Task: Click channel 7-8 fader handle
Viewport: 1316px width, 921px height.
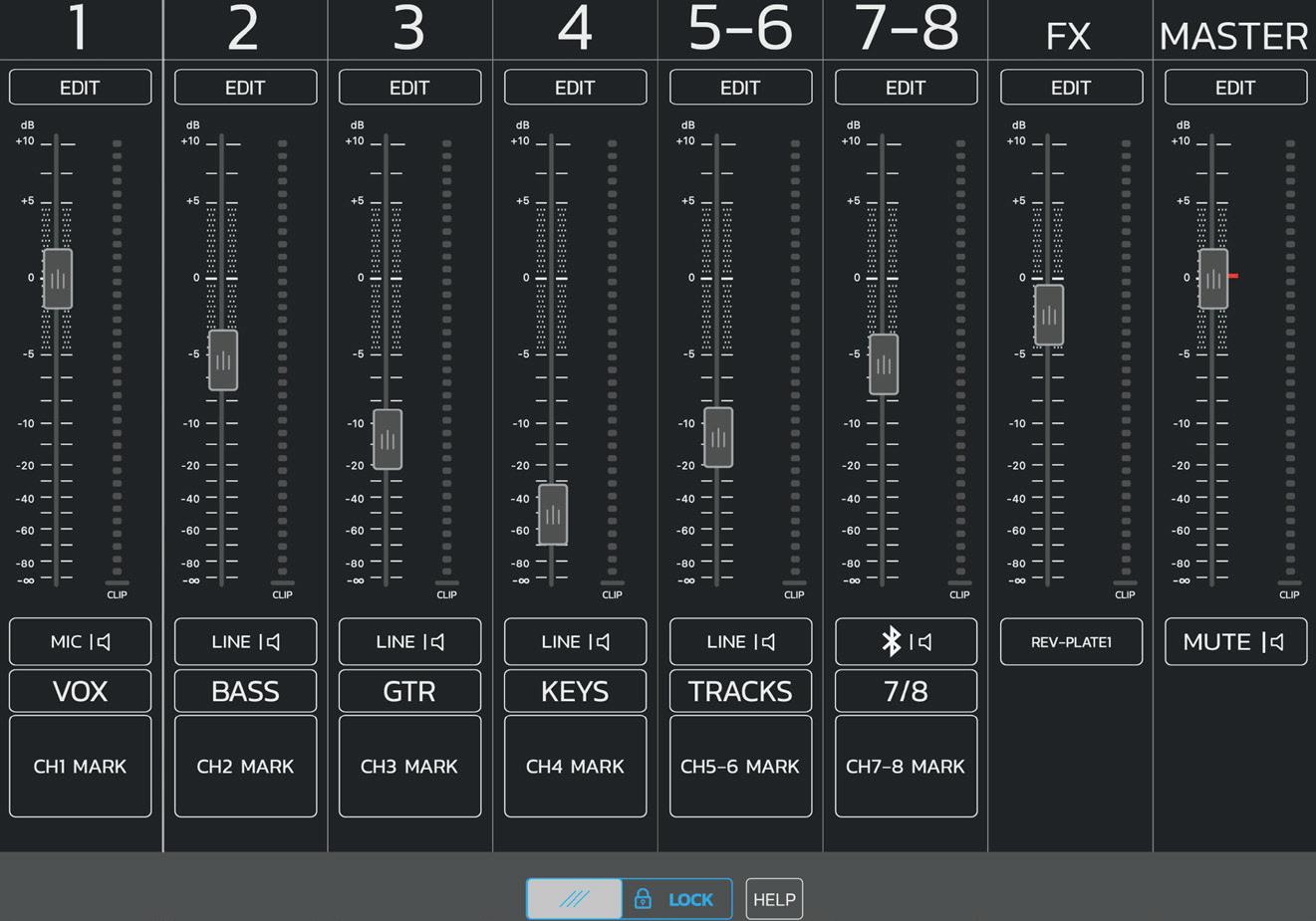Action: click(884, 364)
